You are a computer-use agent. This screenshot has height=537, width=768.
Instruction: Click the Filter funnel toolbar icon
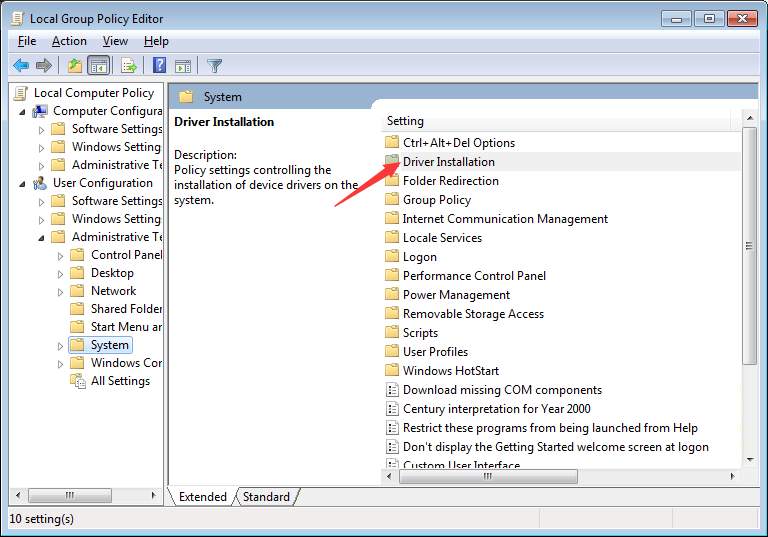[x=215, y=65]
